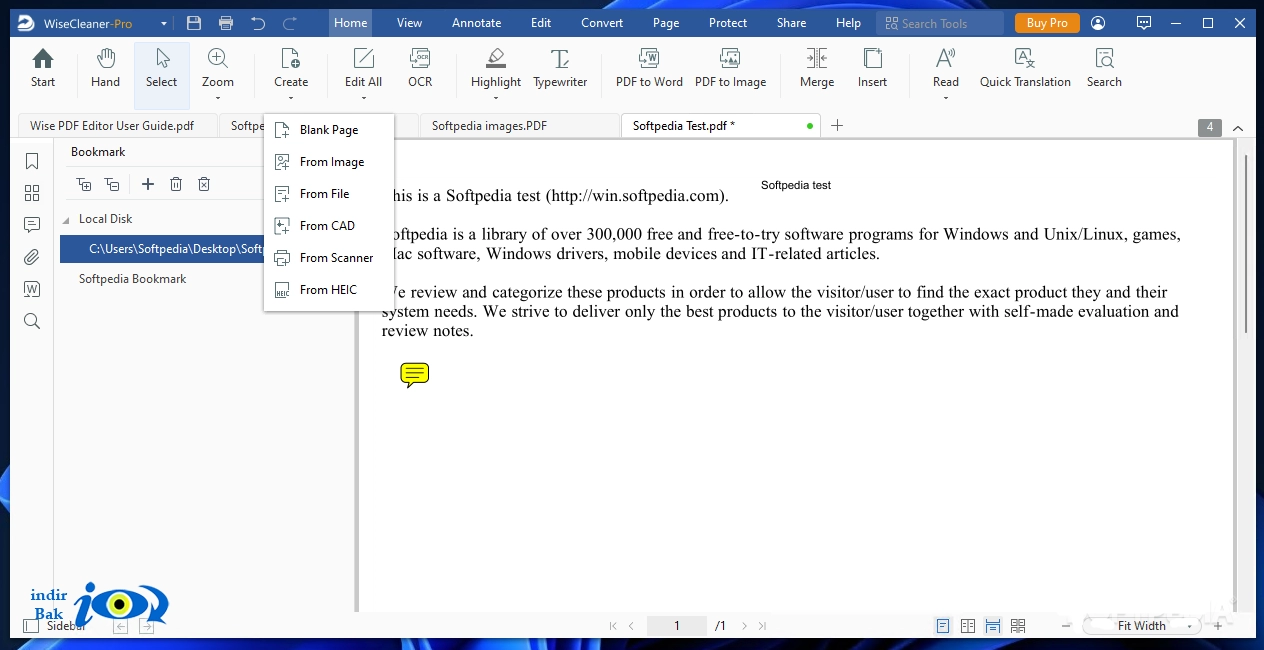
Task: Open the Merge tool
Action: click(816, 69)
